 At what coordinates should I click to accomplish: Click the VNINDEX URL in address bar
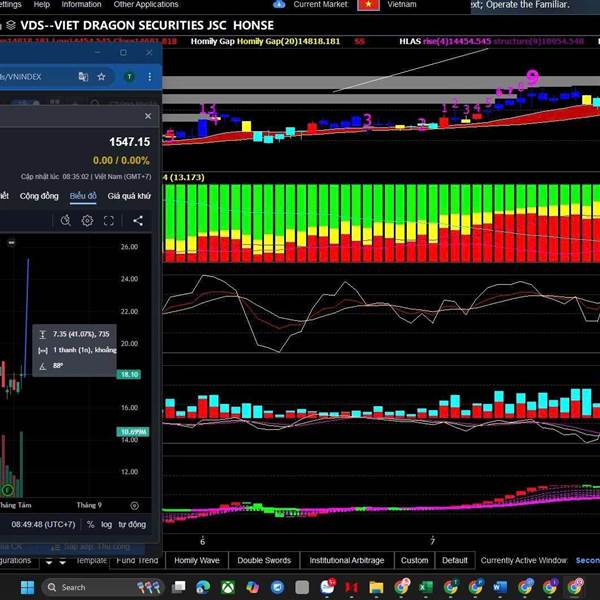pos(21,77)
